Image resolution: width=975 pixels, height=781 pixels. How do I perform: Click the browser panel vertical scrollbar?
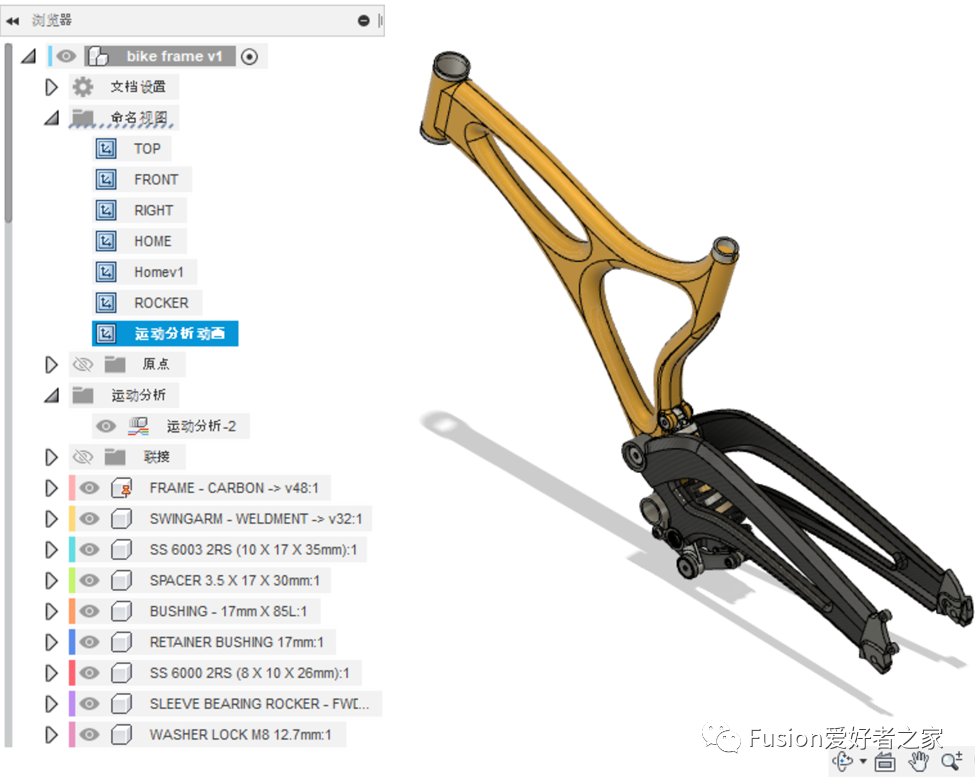click(7, 134)
